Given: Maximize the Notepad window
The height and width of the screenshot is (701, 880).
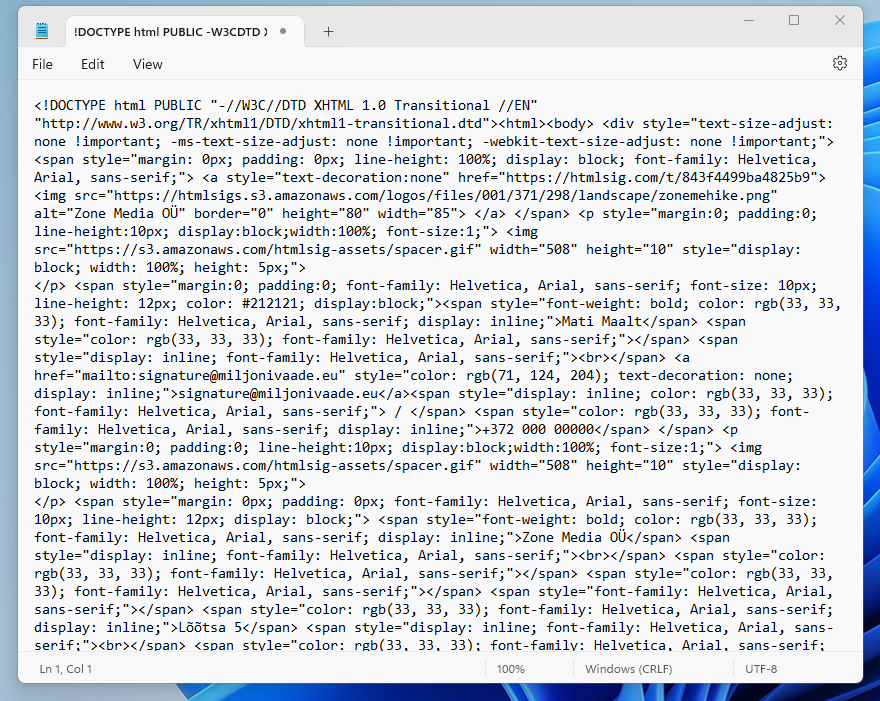Looking at the screenshot, I should click(x=794, y=20).
